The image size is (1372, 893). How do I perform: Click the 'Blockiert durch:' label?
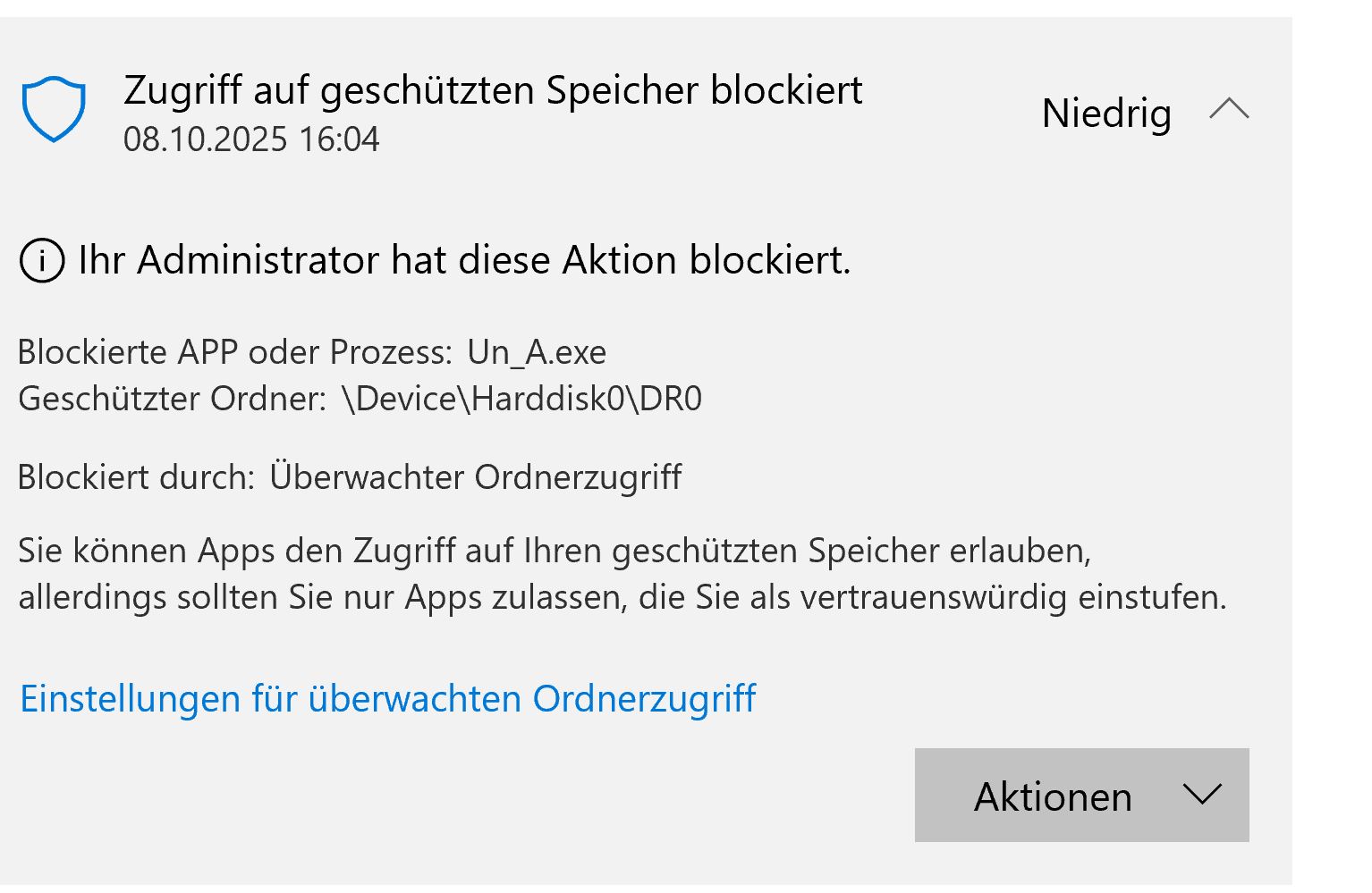tap(137, 477)
